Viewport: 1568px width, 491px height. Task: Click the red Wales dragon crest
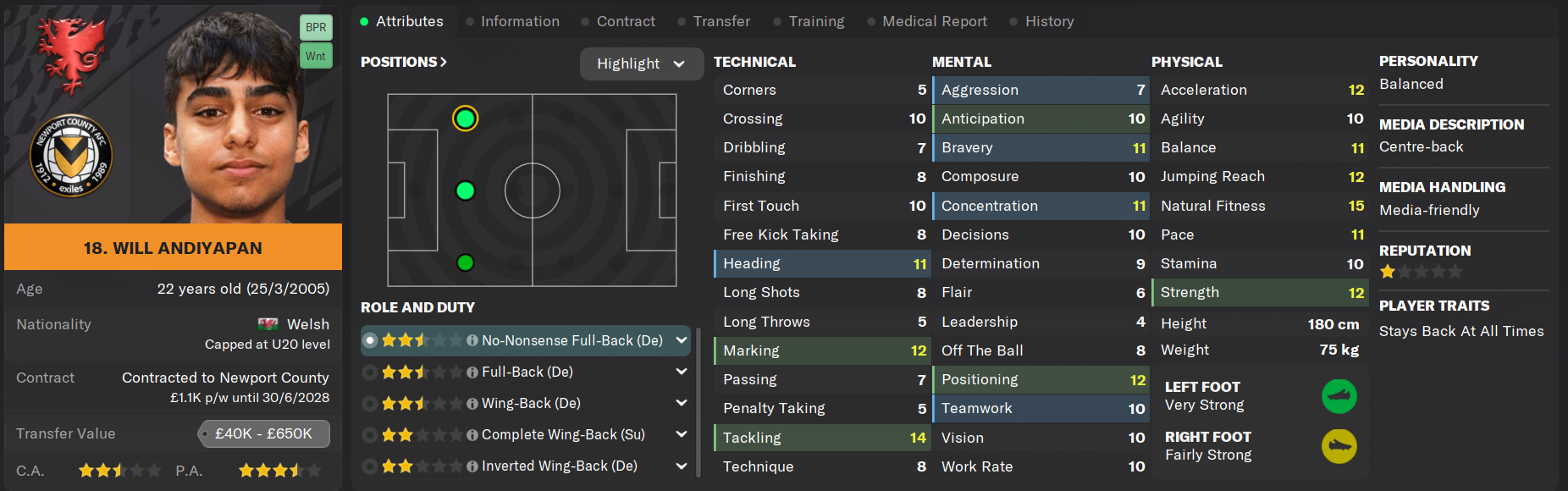click(71, 54)
